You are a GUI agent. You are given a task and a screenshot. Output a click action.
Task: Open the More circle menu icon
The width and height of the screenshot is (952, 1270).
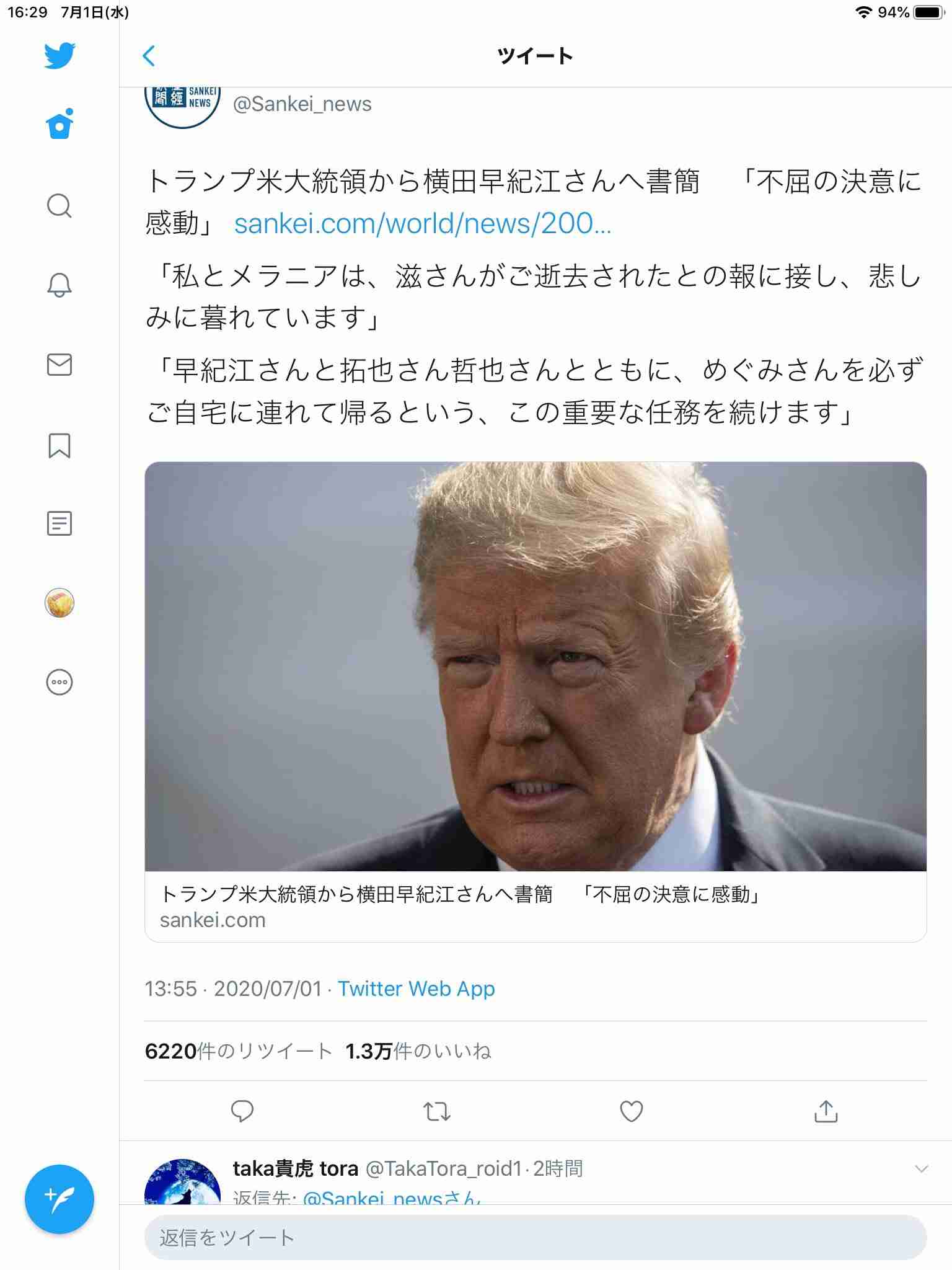[59, 682]
